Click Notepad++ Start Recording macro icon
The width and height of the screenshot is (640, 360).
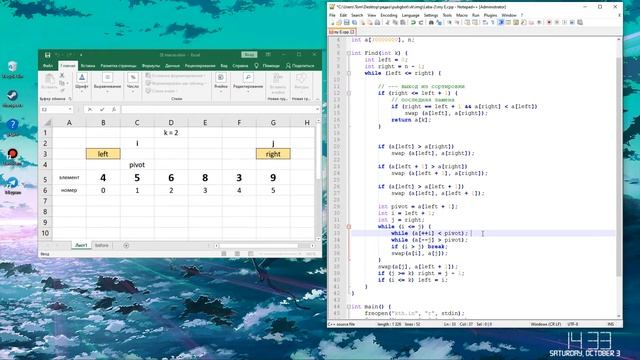pyautogui.click(x=549, y=22)
